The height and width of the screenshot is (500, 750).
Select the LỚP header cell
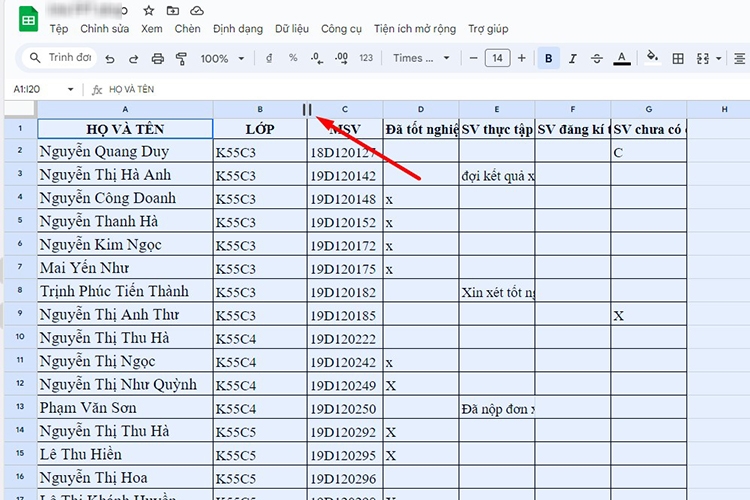click(260, 129)
